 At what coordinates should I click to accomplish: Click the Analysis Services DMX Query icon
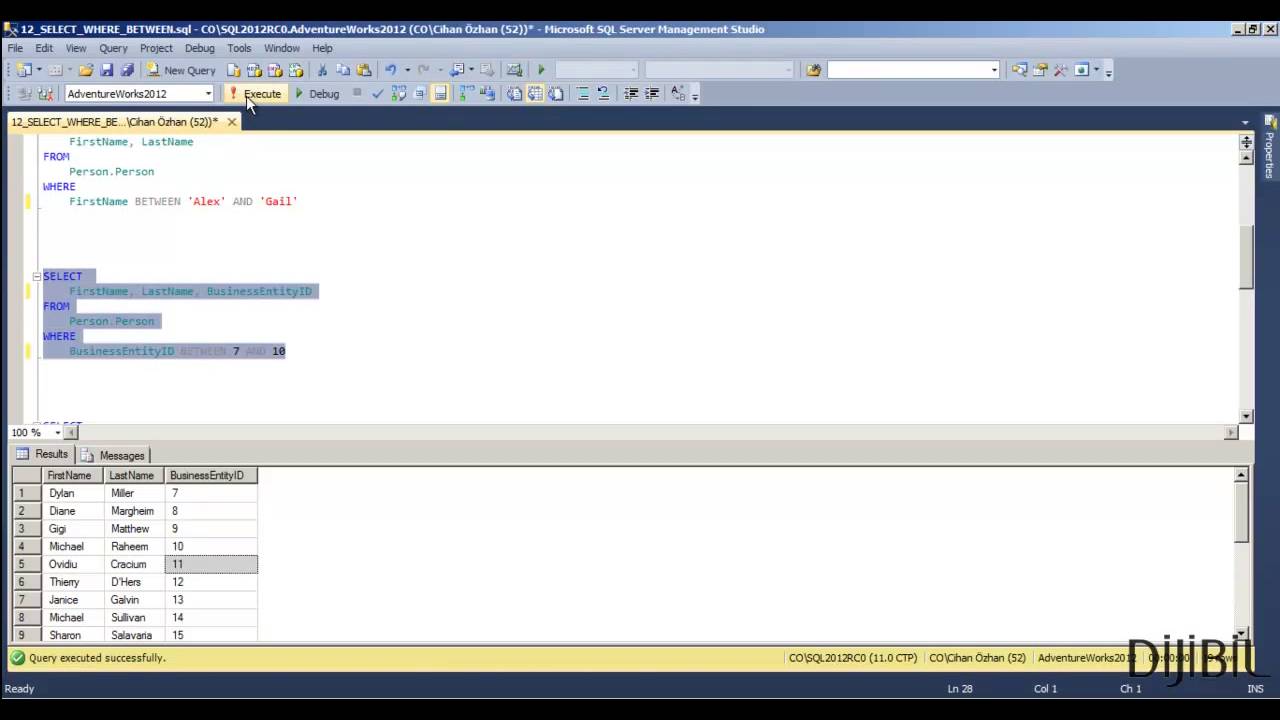[275, 70]
